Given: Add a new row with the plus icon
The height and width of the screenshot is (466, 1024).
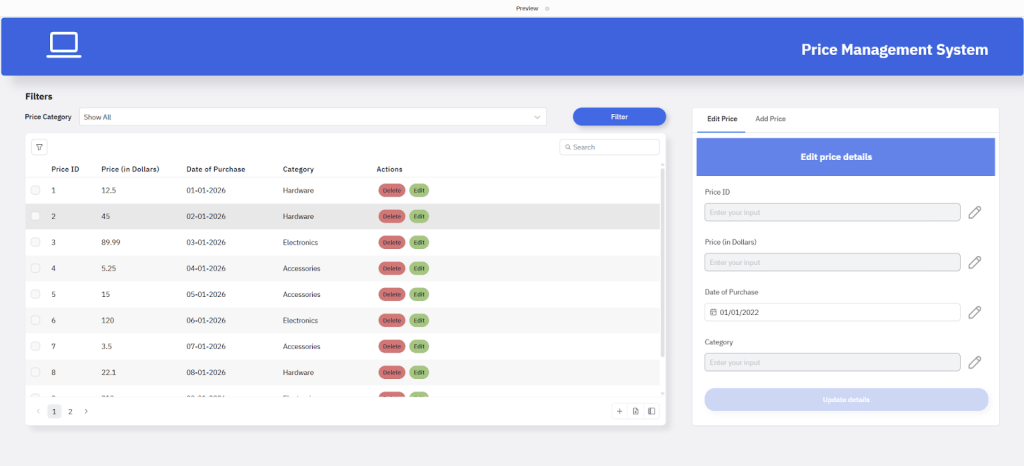Looking at the screenshot, I should point(619,411).
